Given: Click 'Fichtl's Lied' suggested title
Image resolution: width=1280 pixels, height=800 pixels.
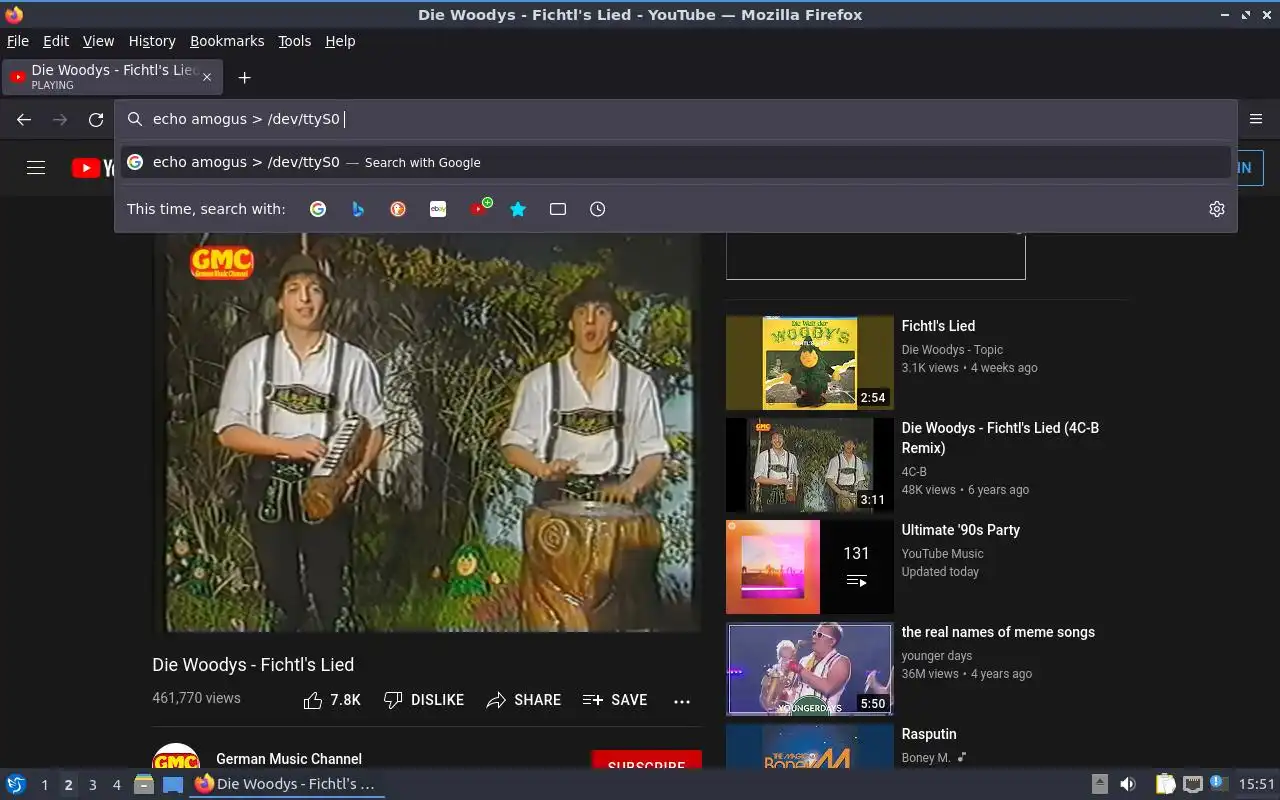Looking at the screenshot, I should coord(938,326).
